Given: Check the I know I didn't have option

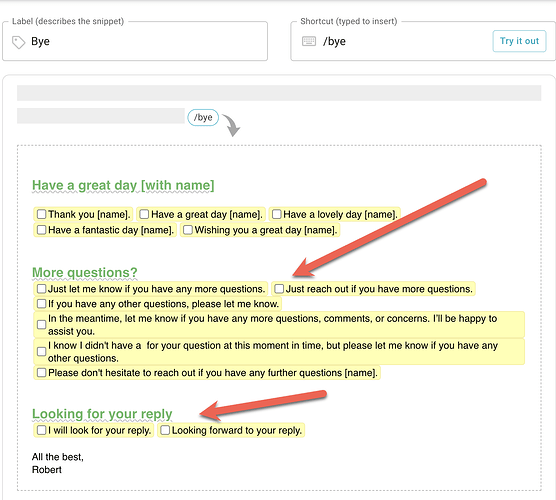Looking at the screenshot, I should (41, 351).
